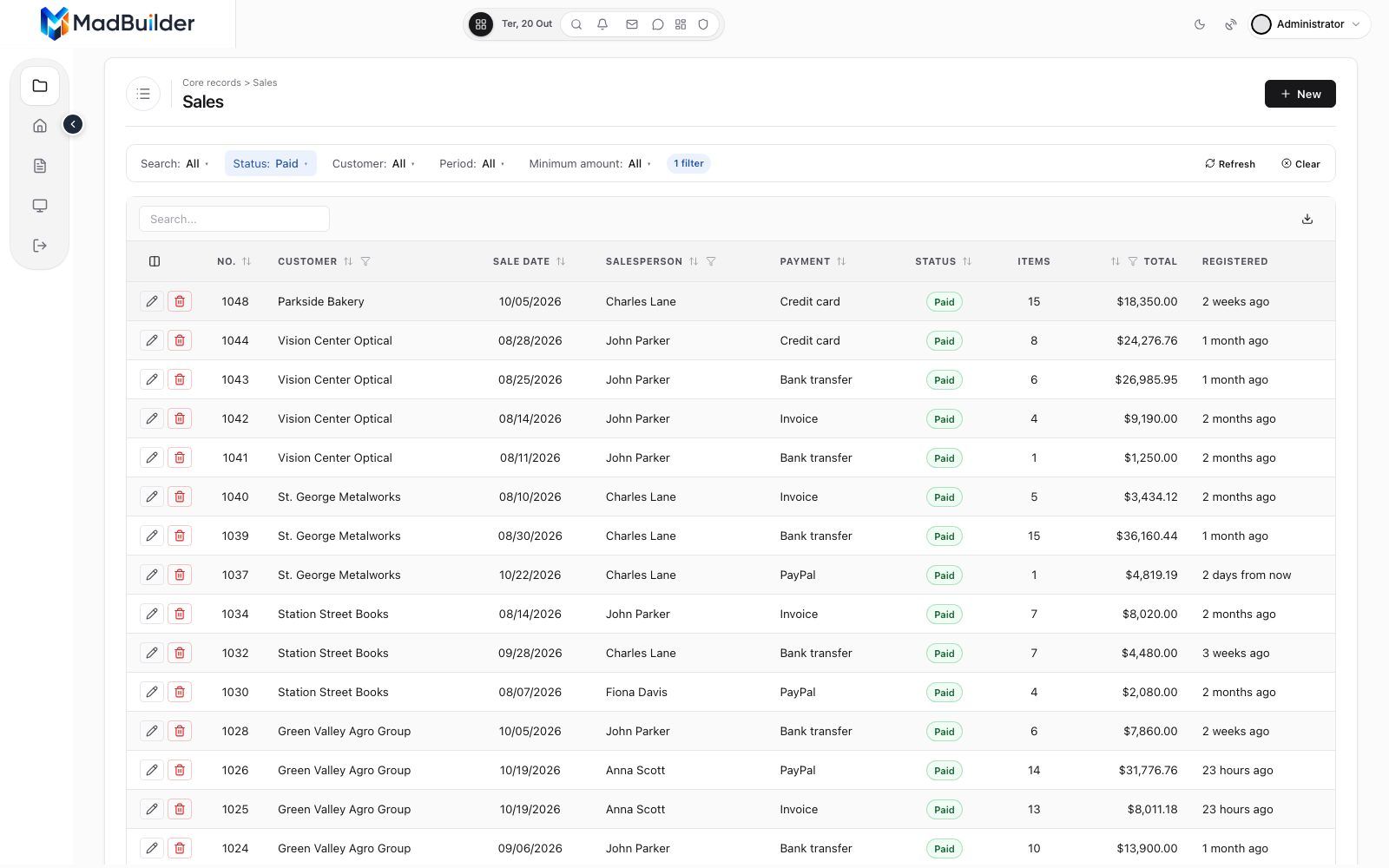1389x868 pixels.
Task: Open the search icon in top bar
Action: (x=576, y=24)
